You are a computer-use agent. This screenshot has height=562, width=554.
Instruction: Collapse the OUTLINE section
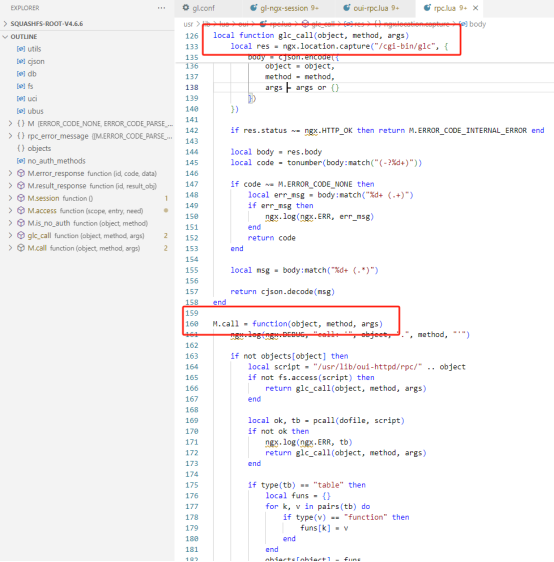point(5,37)
